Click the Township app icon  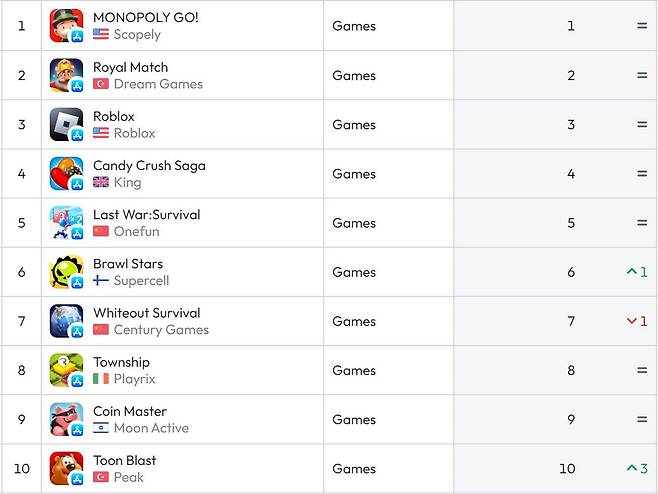click(x=66, y=370)
